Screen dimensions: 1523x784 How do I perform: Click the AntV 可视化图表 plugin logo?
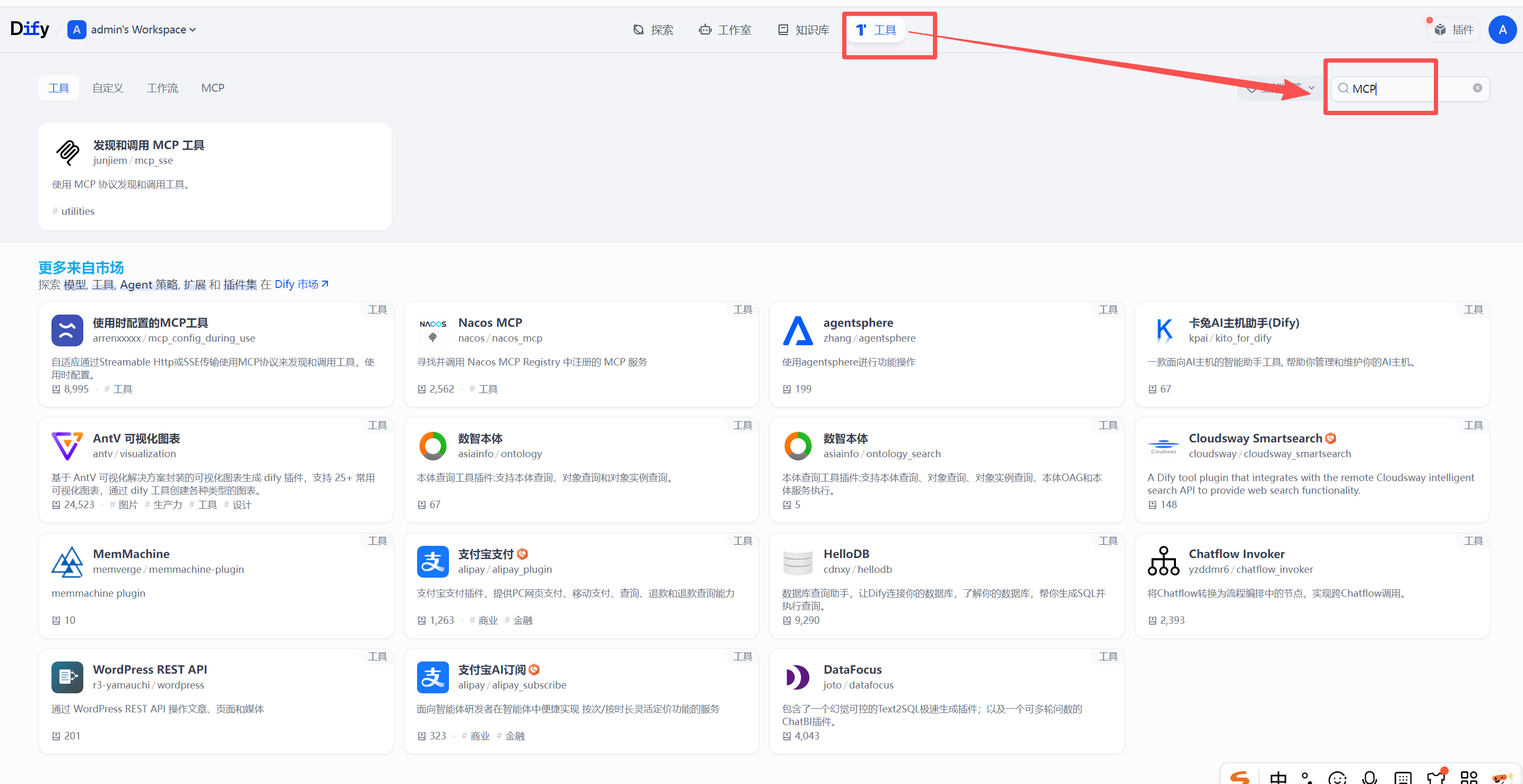pos(67,446)
